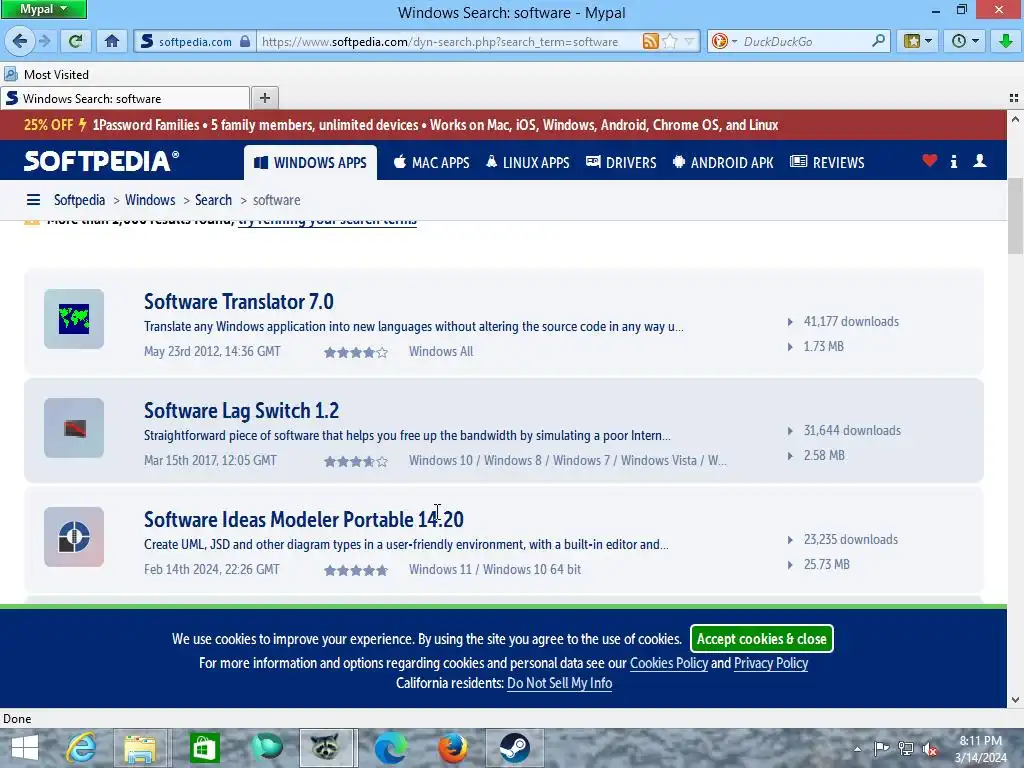Launch Firefox from the taskbar
The height and width of the screenshot is (768, 1024).
tap(453, 748)
